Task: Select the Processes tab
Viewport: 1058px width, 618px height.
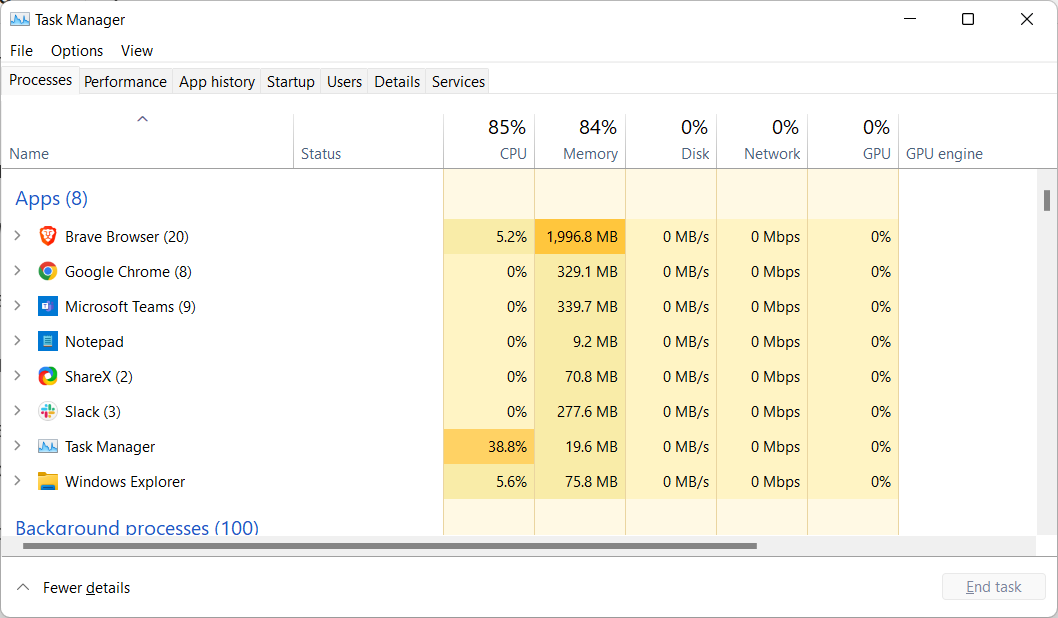Action: (x=40, y=80)
